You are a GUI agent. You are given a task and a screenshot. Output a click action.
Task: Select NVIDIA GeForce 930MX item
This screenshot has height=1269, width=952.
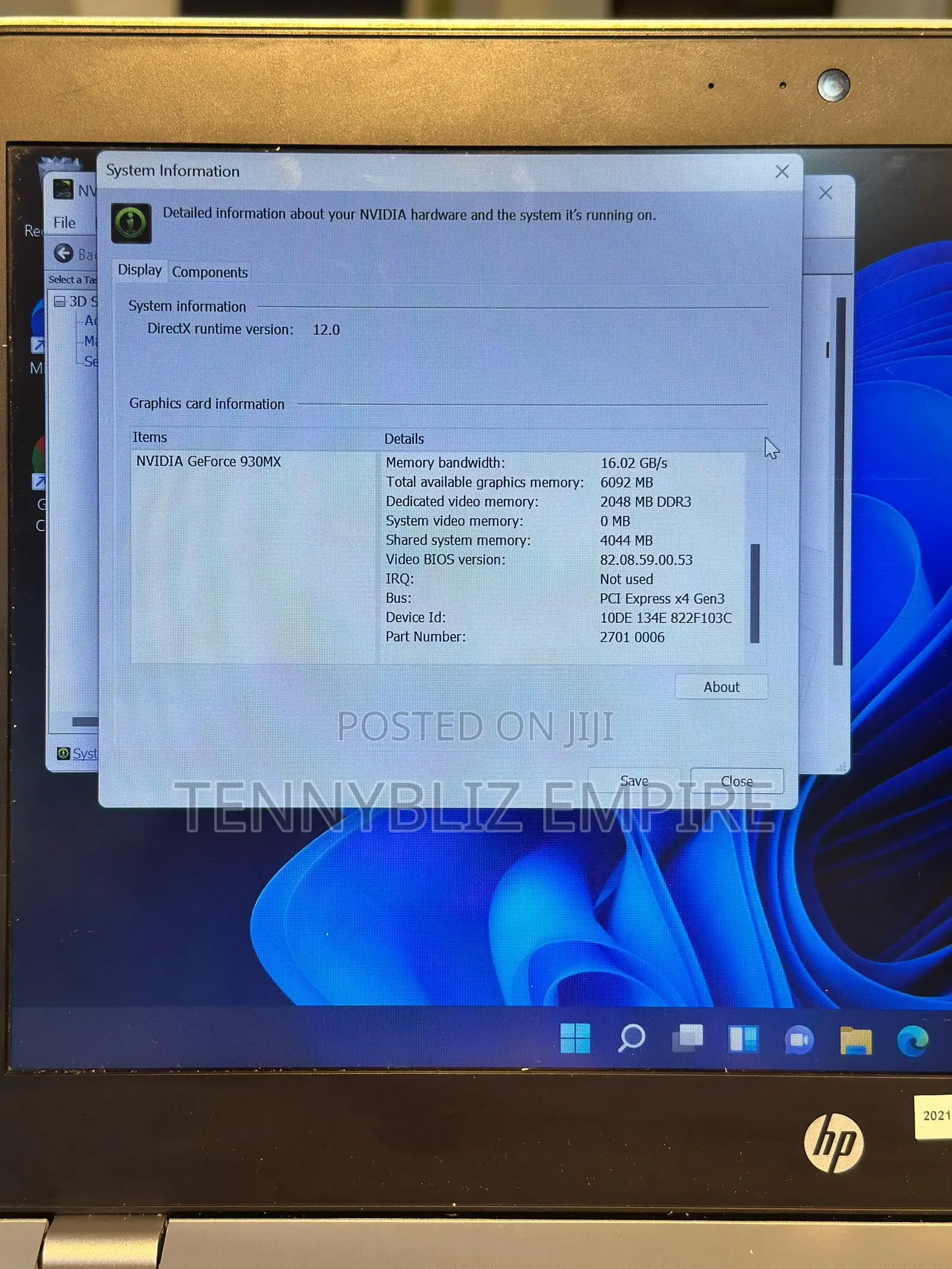[208, 462]
